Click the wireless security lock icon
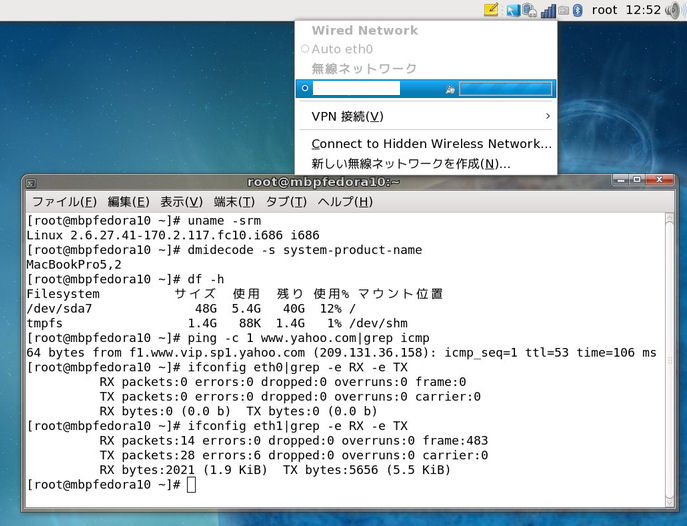The image size is (687, 526). (450, 89)
